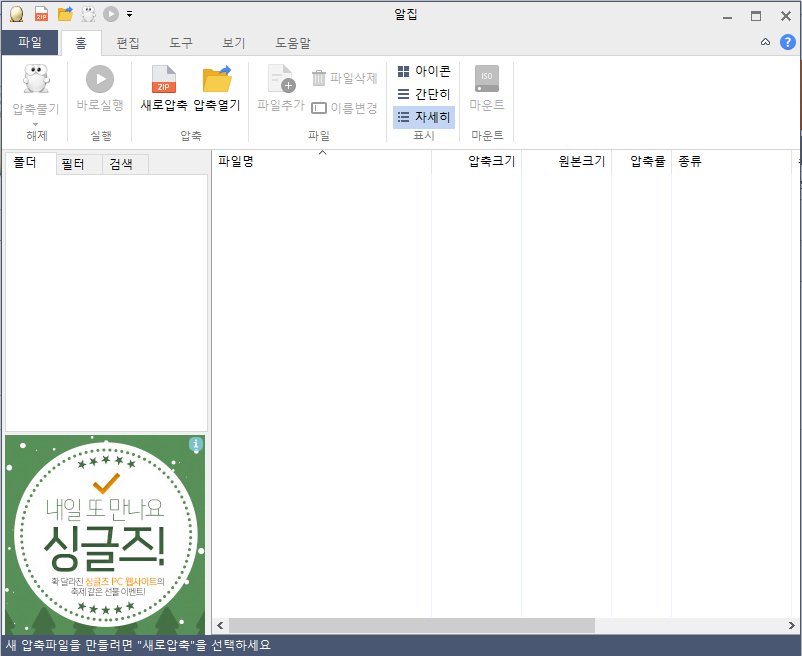Screen dimensions: 802x656
Task: Click the extract mascot icon in quick access
Action: [x=88, y=14]
